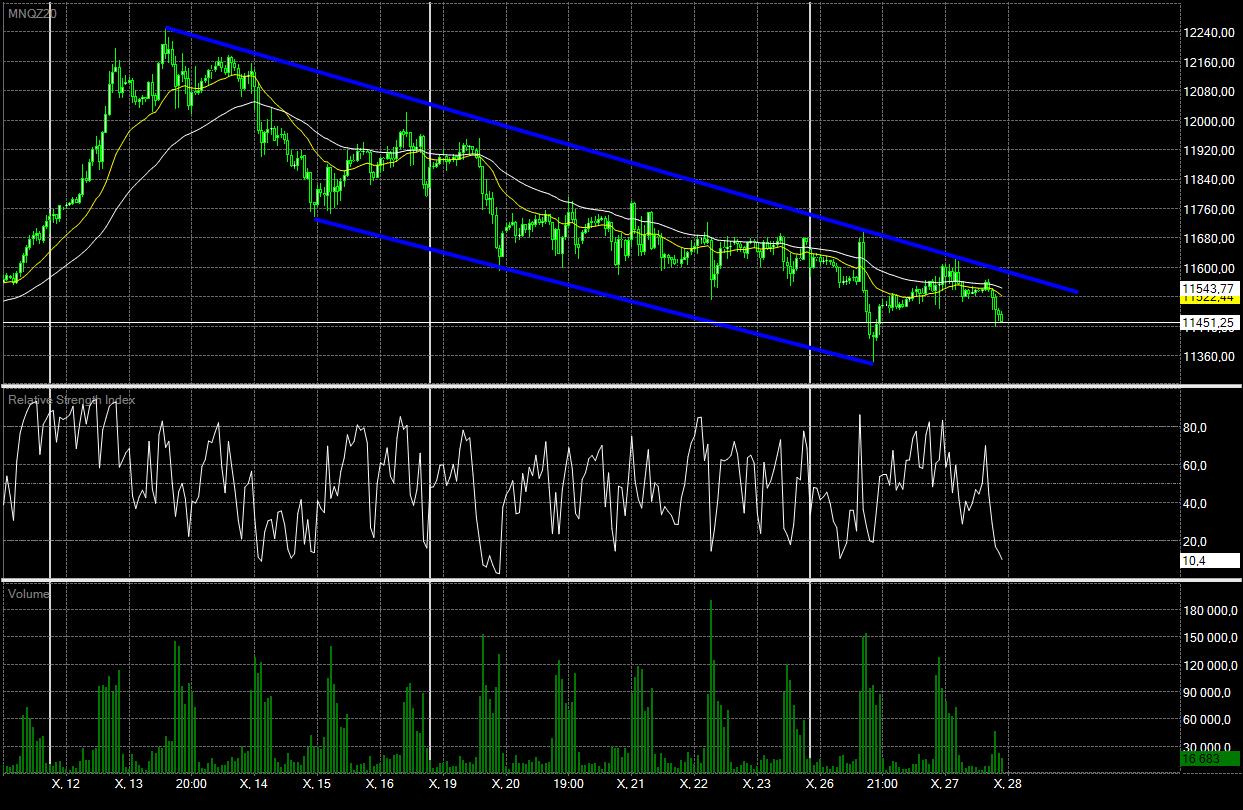
Task: Click the 150 000,0 volume axis label
Action: tap(1208, 638)
